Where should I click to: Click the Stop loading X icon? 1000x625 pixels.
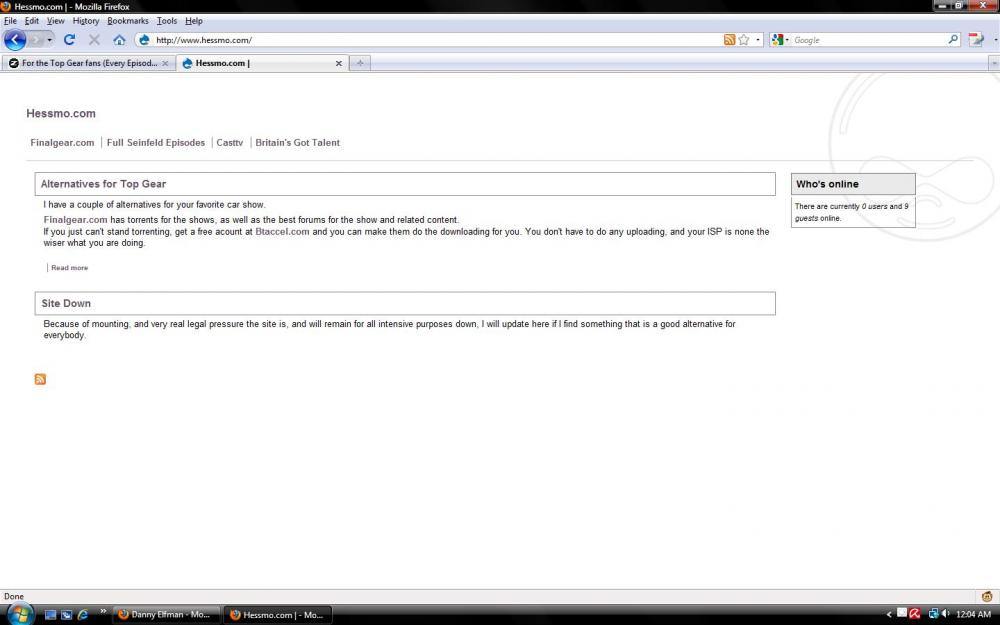tap(94, 40)
